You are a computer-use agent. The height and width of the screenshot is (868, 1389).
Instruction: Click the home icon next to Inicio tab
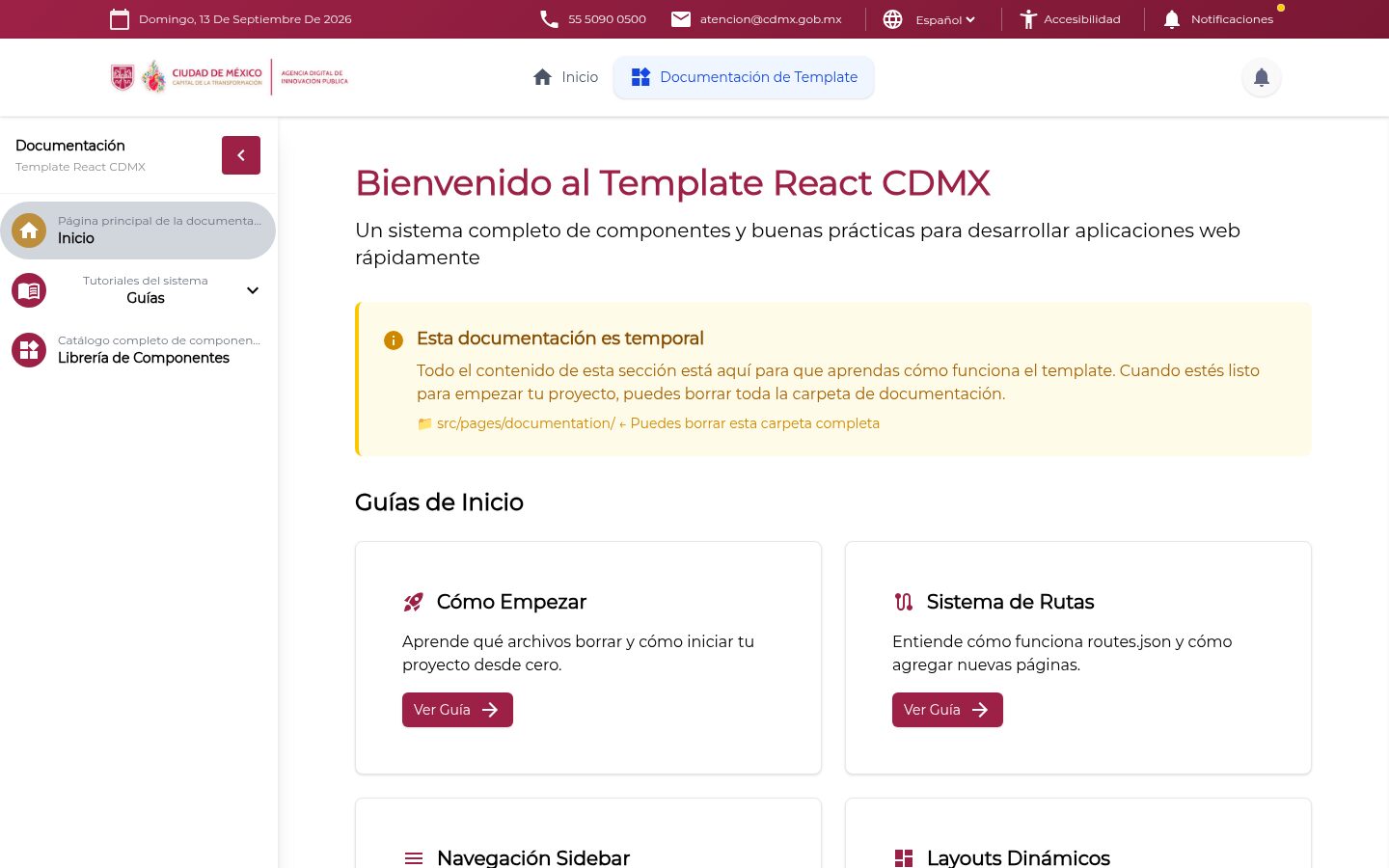pos(542,77)
